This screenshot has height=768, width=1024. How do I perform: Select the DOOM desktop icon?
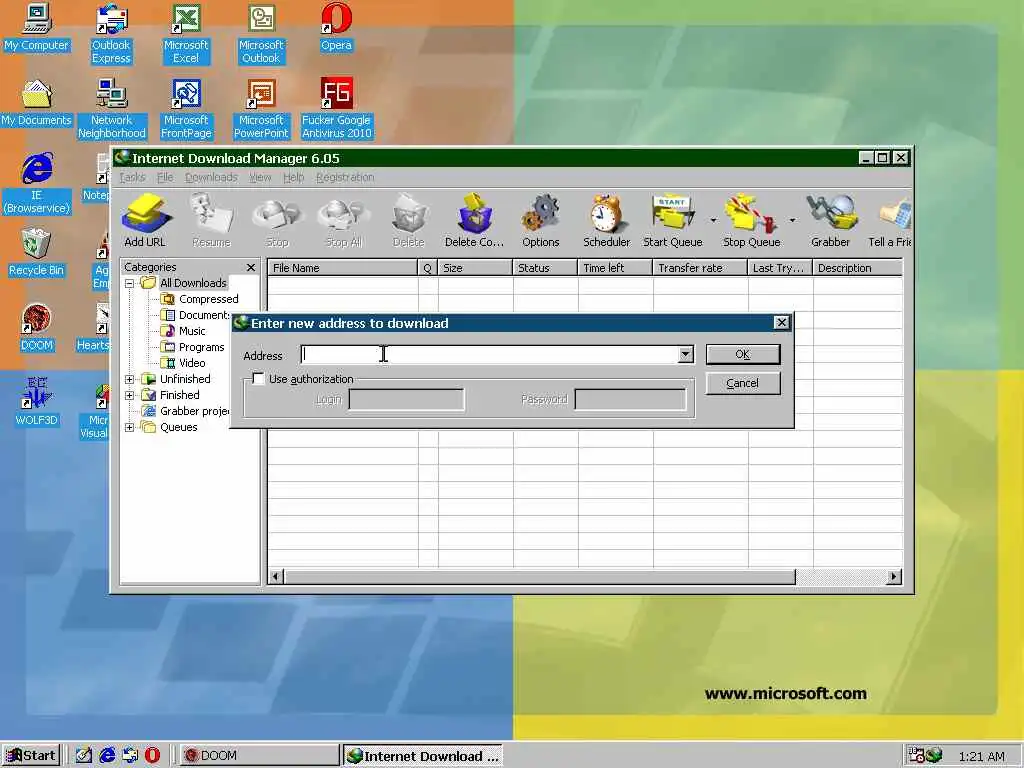(x=37, y=328)
